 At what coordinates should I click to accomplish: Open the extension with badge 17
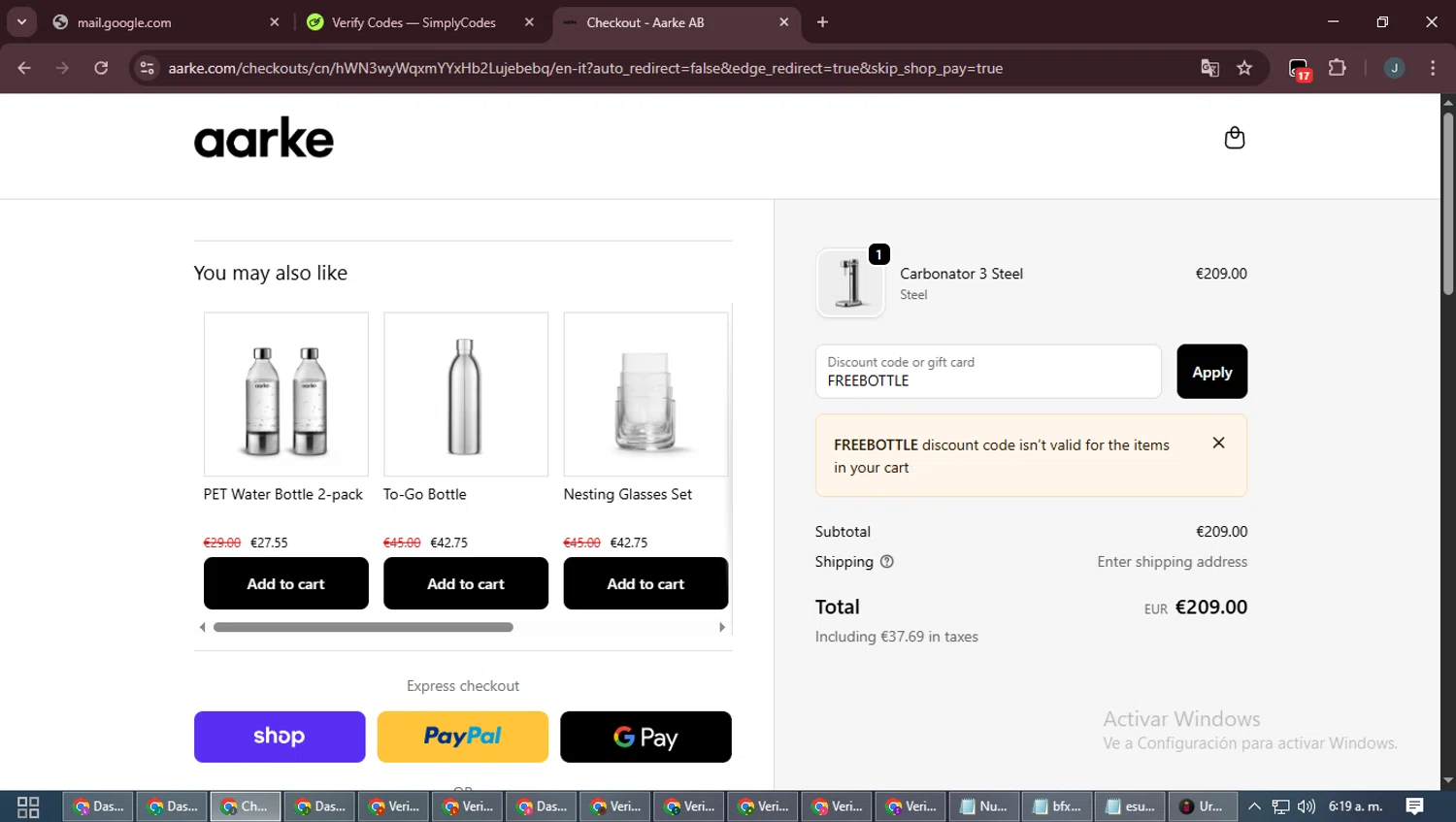tap(1299, 69)
